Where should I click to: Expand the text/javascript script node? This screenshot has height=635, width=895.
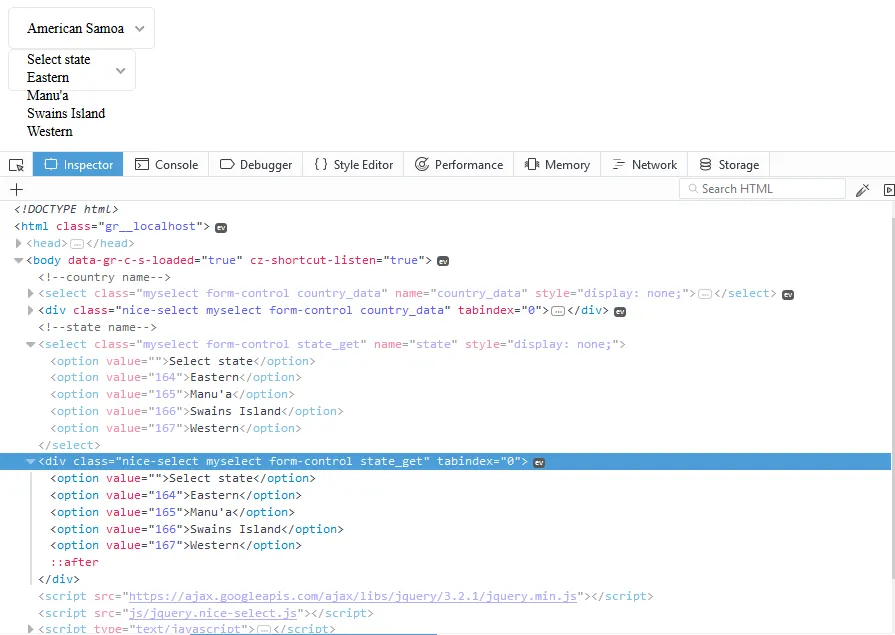click(x=30, y=629)
